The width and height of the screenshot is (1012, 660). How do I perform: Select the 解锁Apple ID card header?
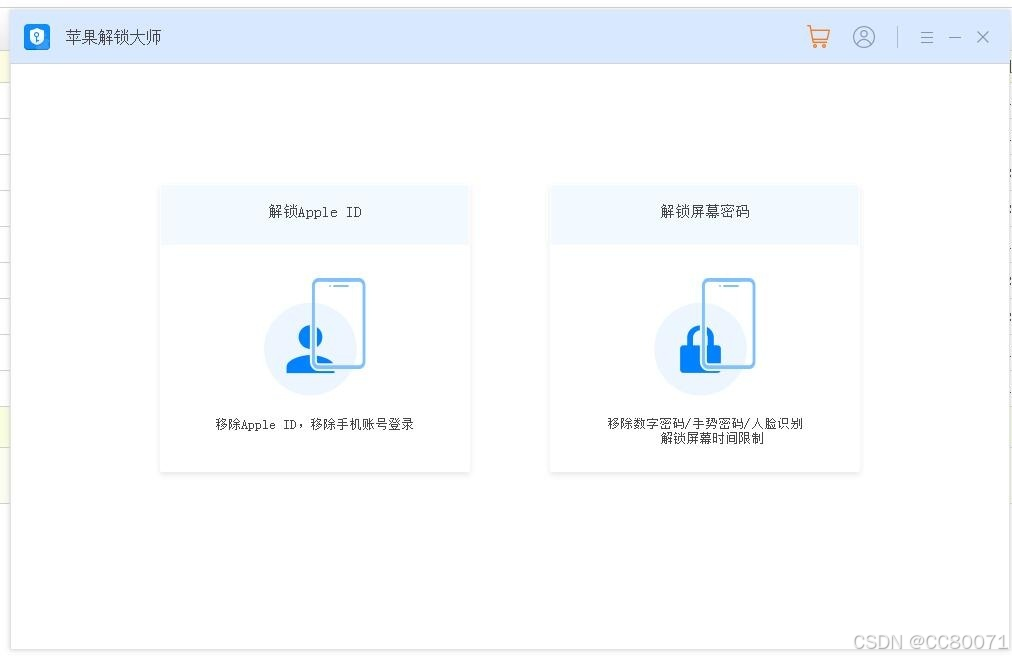click(315, 215)
